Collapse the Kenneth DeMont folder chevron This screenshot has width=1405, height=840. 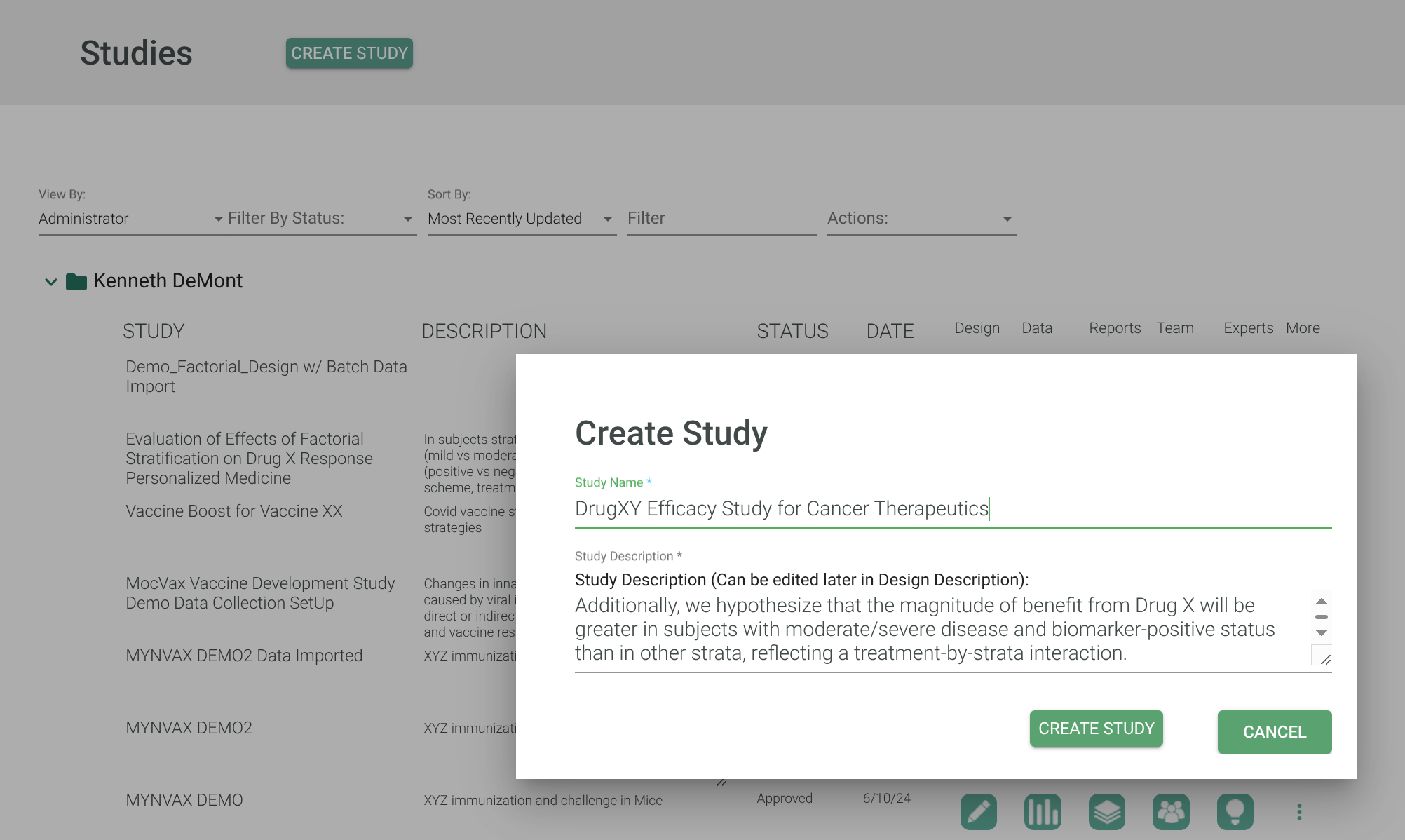tap(50, 282)
